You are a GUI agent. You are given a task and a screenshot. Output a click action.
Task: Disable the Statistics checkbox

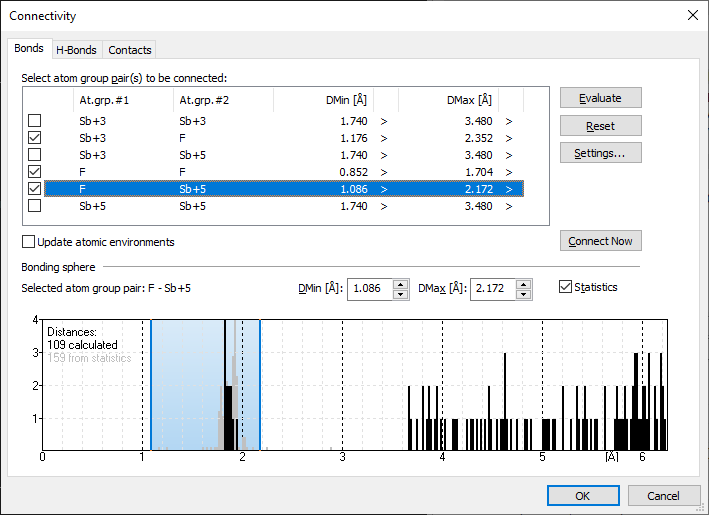(566, 288)
